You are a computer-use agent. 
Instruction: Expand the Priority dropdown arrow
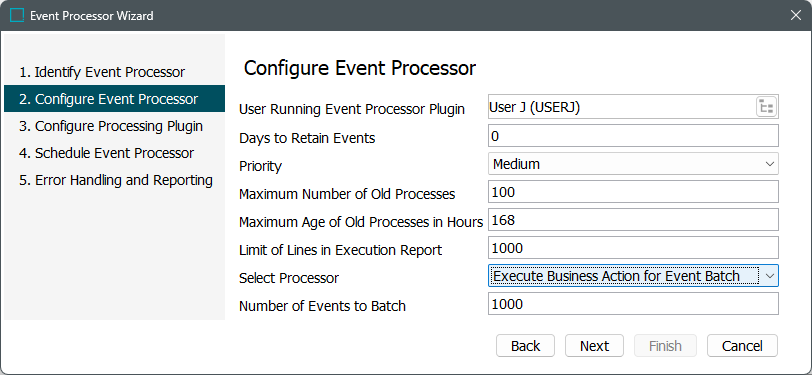pos(769,164)
